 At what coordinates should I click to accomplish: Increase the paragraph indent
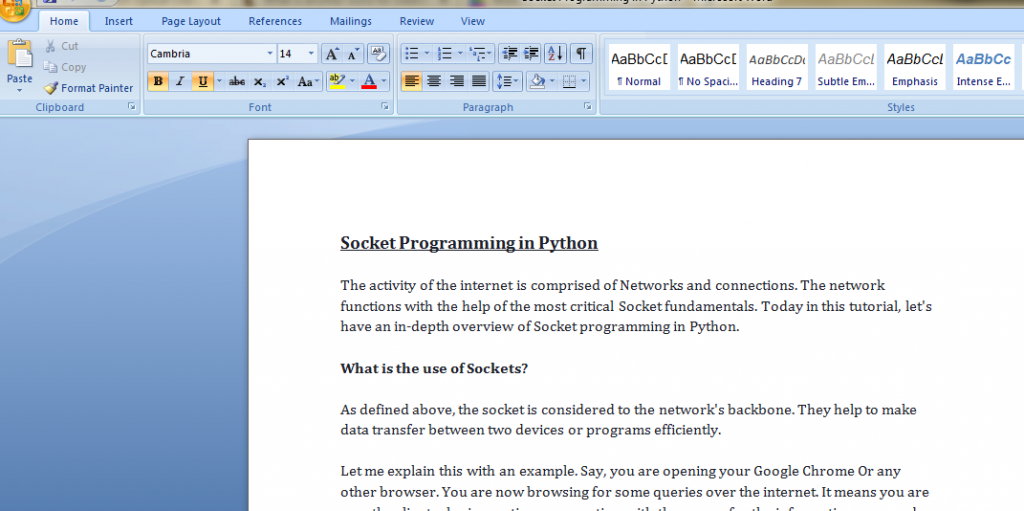[531, 54]
